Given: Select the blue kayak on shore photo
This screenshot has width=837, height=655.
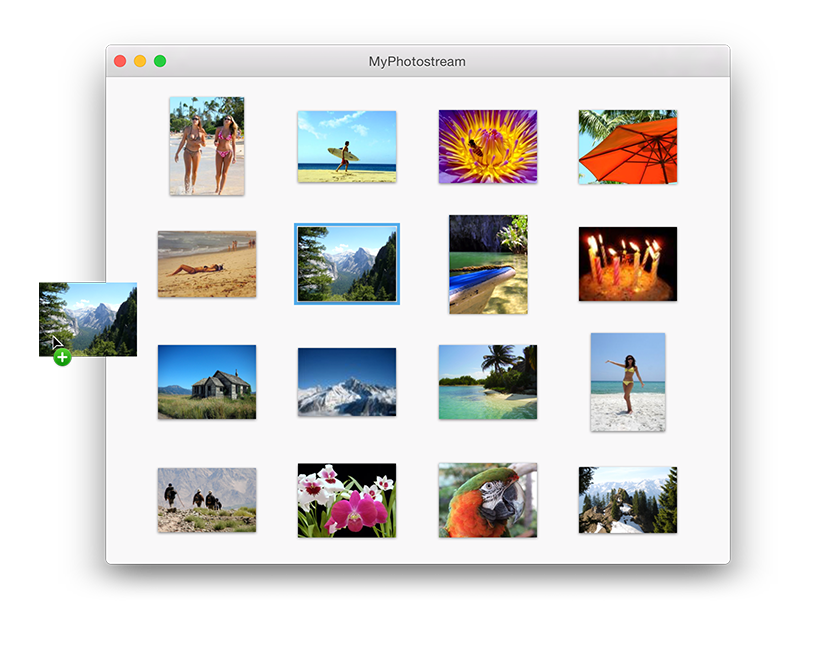Looking at the screenshot, I should tap(488, 264).
